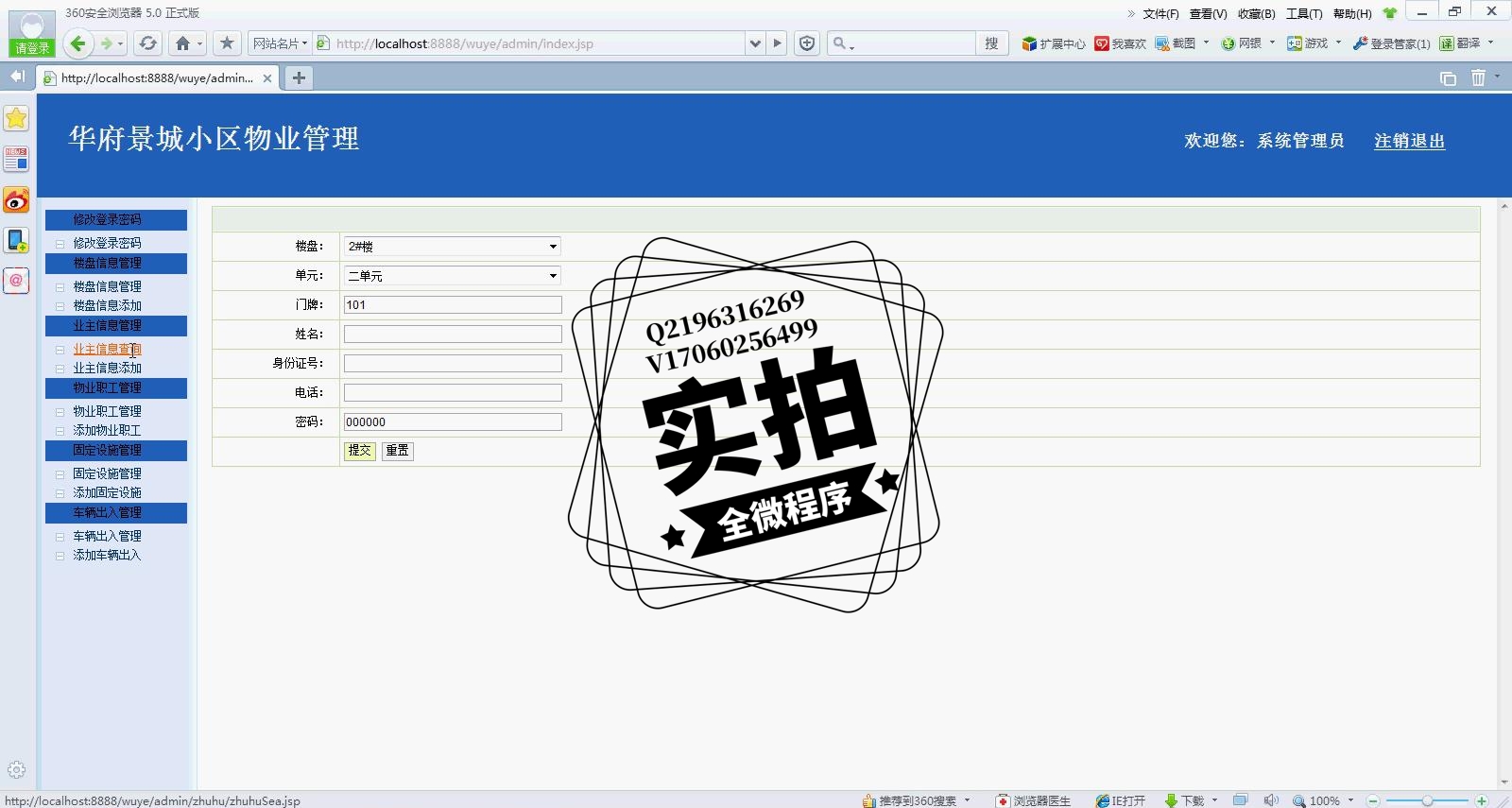Open 扩展中心 extension center
The image size is (1512, 808).
(x=1053, y=43)
